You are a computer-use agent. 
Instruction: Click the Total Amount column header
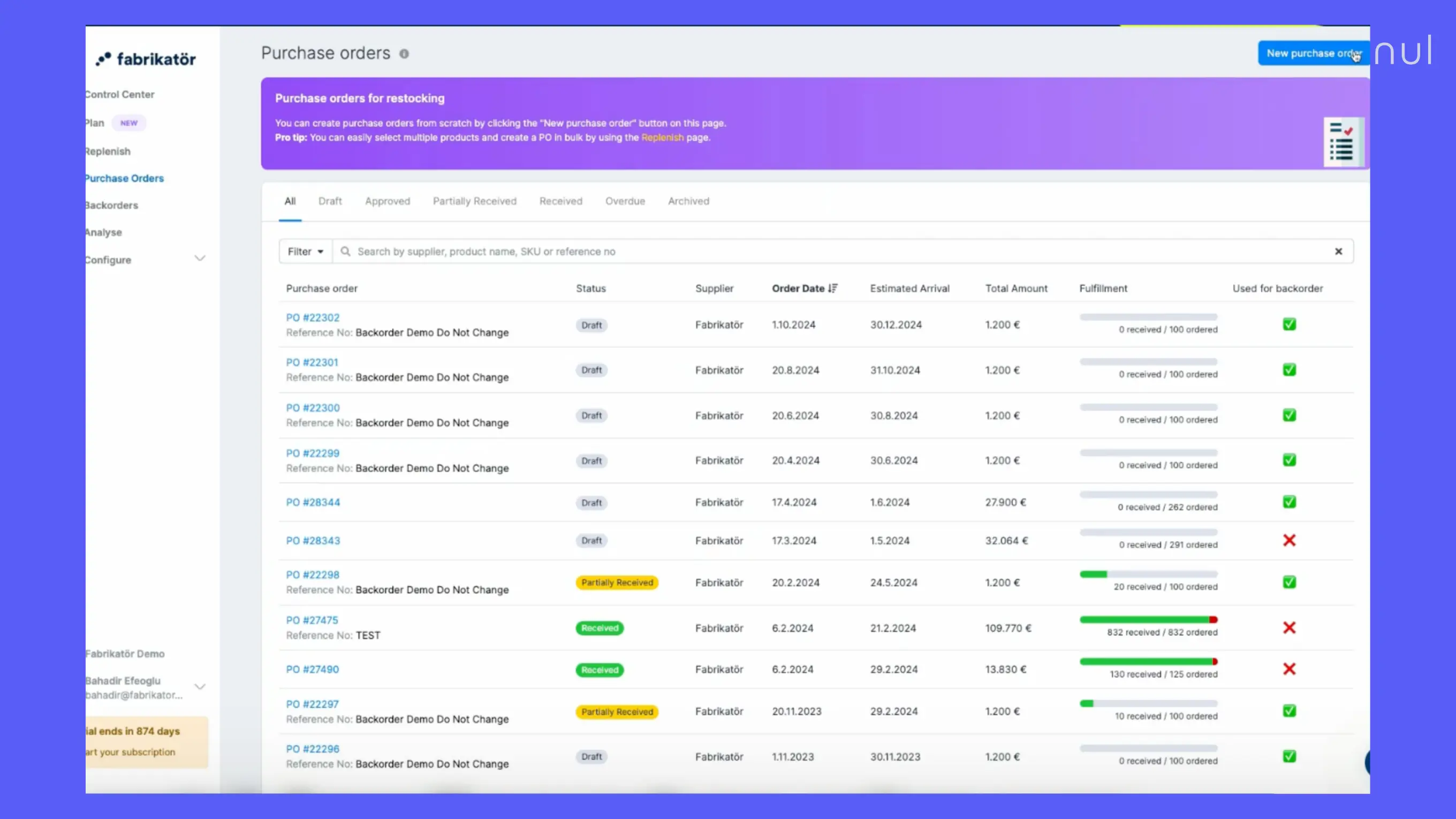(1017, 289)
